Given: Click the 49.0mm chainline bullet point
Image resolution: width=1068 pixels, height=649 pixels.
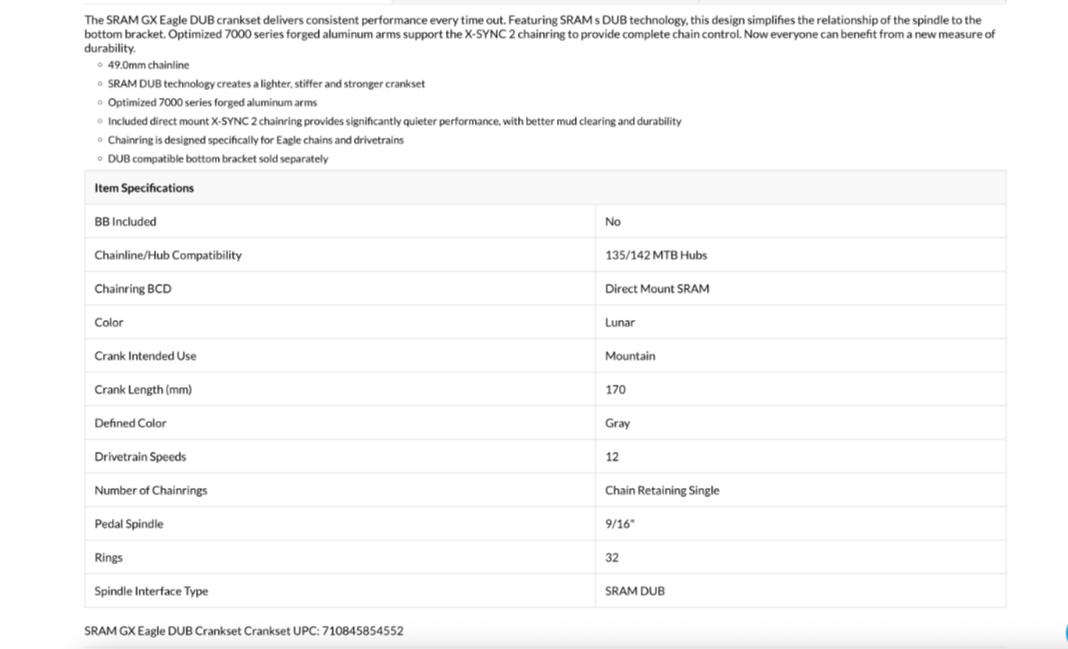Looking at the screenshot, I should click(148, 65).
